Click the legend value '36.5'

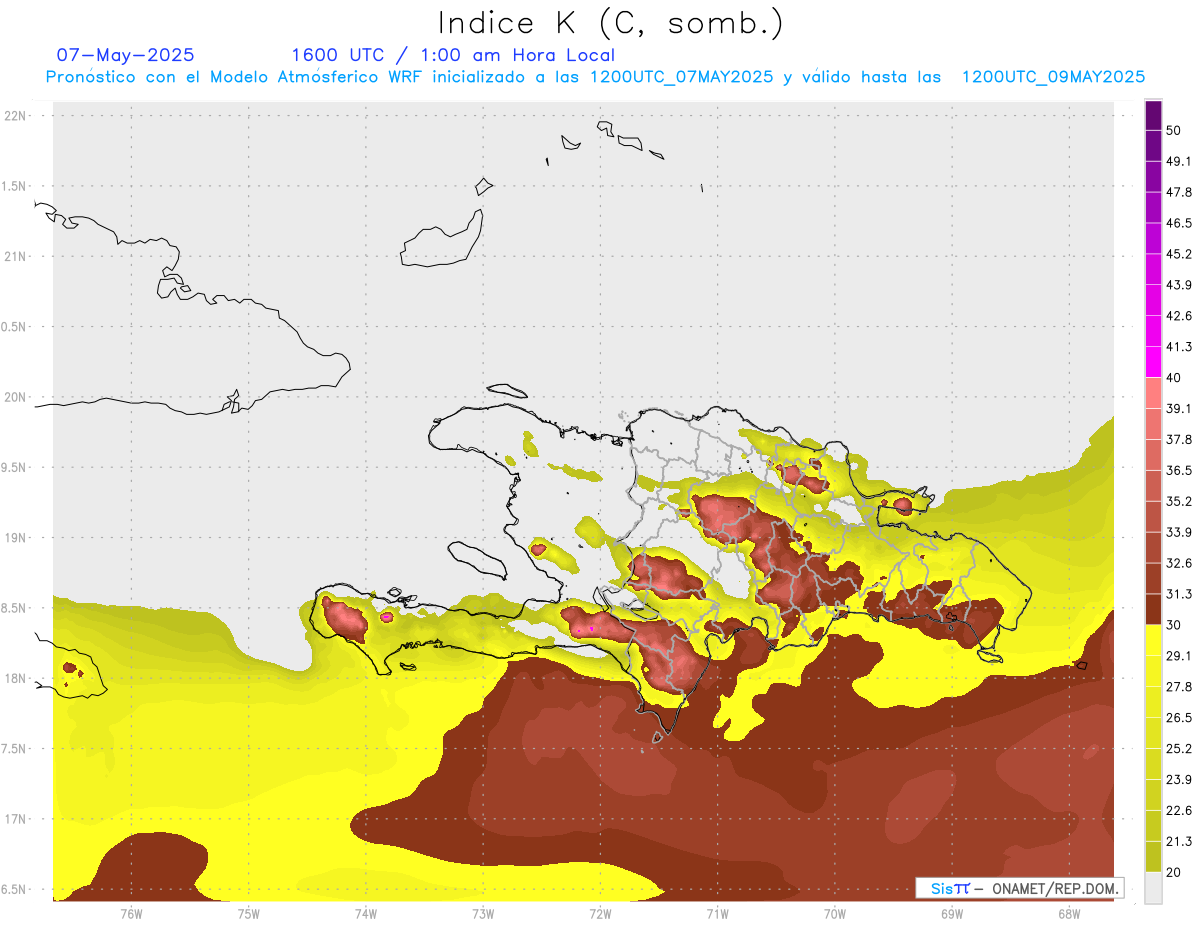click(x=1179, y=470)
